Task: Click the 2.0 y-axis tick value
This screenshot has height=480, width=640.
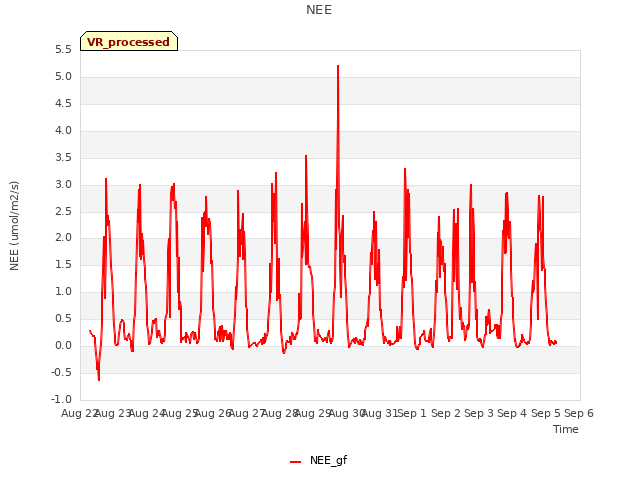Action: click(63, 238)
